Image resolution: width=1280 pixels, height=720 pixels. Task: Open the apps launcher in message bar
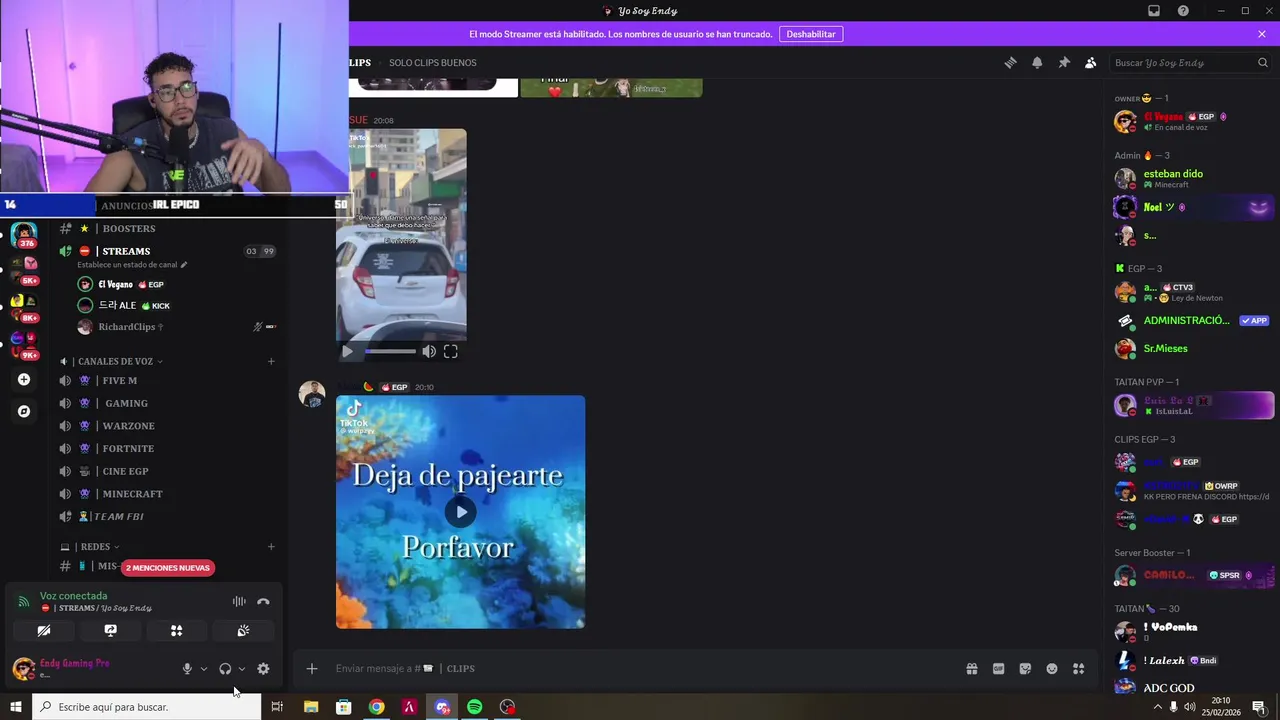1079,669
